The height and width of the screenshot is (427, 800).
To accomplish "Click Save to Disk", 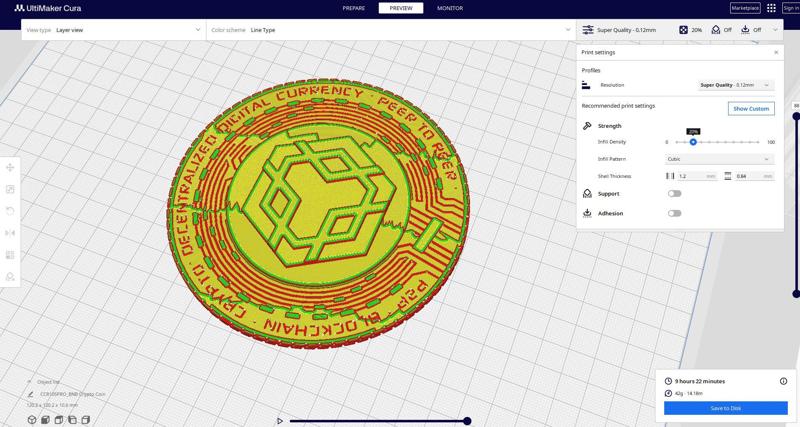I will pos(726,408).
